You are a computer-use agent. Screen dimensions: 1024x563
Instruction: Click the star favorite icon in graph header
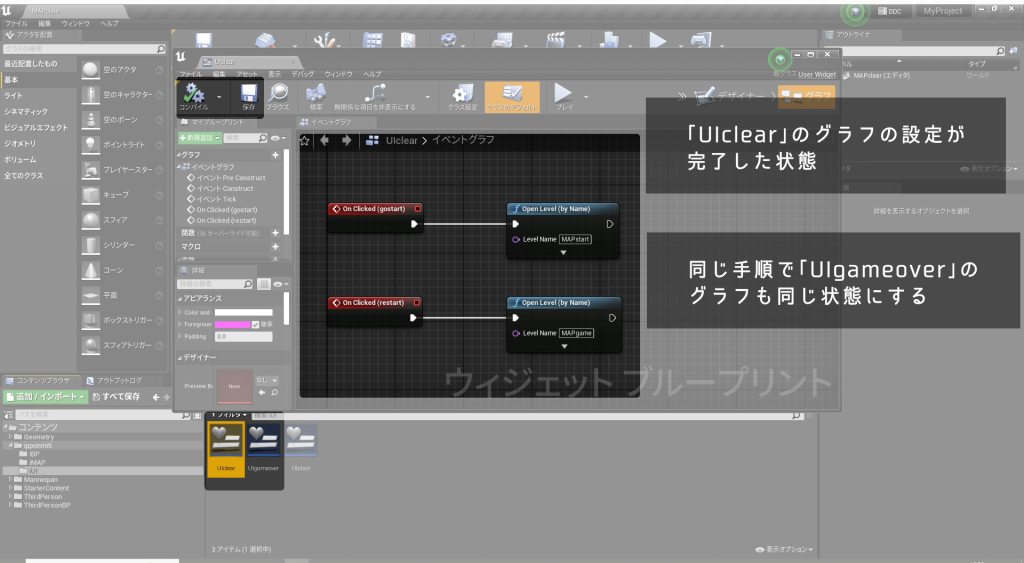click(x=305, y=141)
